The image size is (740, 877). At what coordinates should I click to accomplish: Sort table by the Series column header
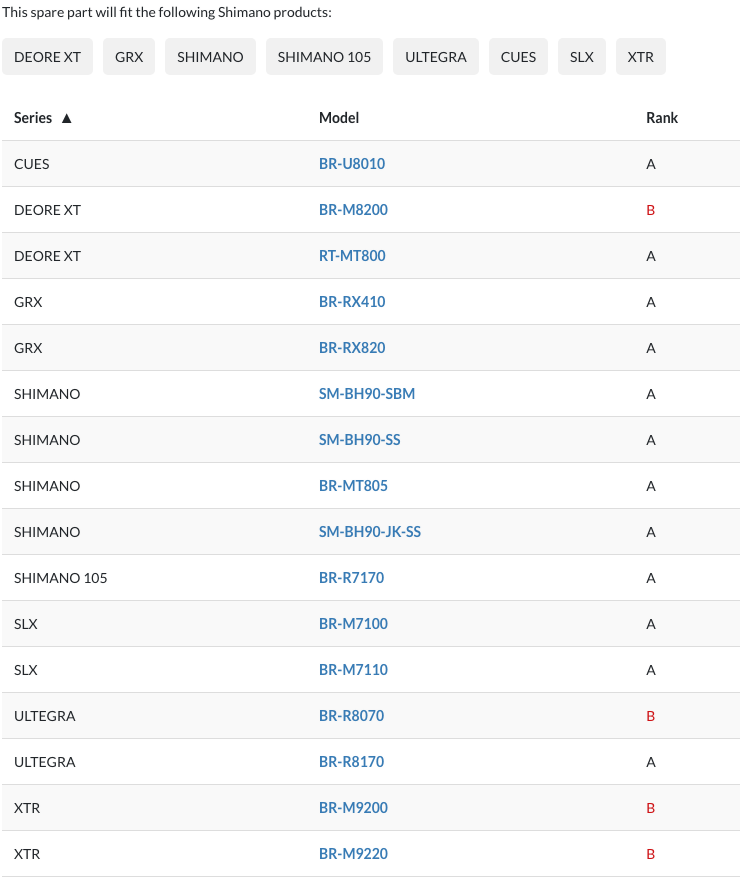[x=33, y=118]
